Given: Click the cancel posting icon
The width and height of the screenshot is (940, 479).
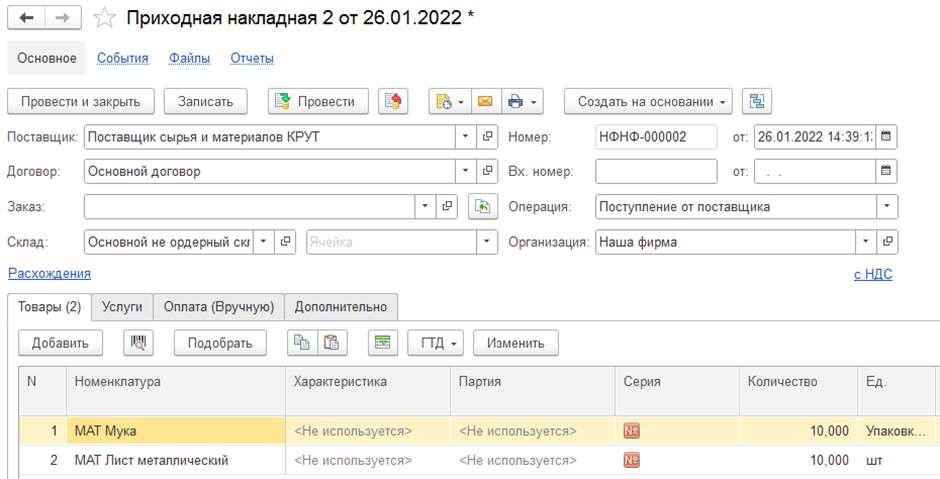Looking at the screenshot, I should 393,101.
